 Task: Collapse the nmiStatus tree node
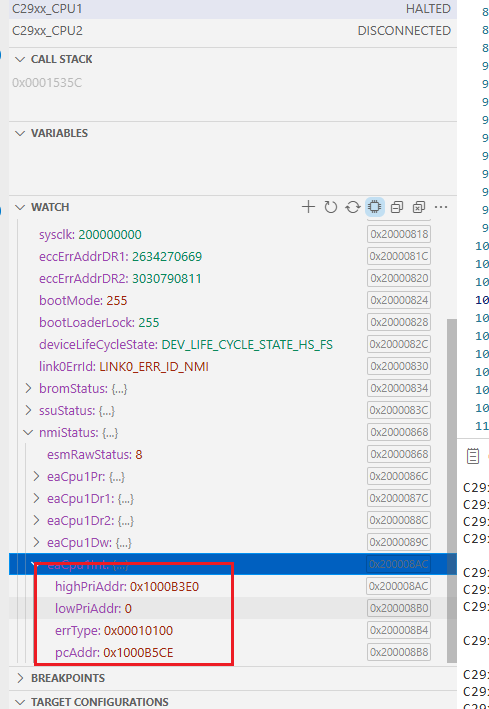pyautogui.click(x=28, y=433)
